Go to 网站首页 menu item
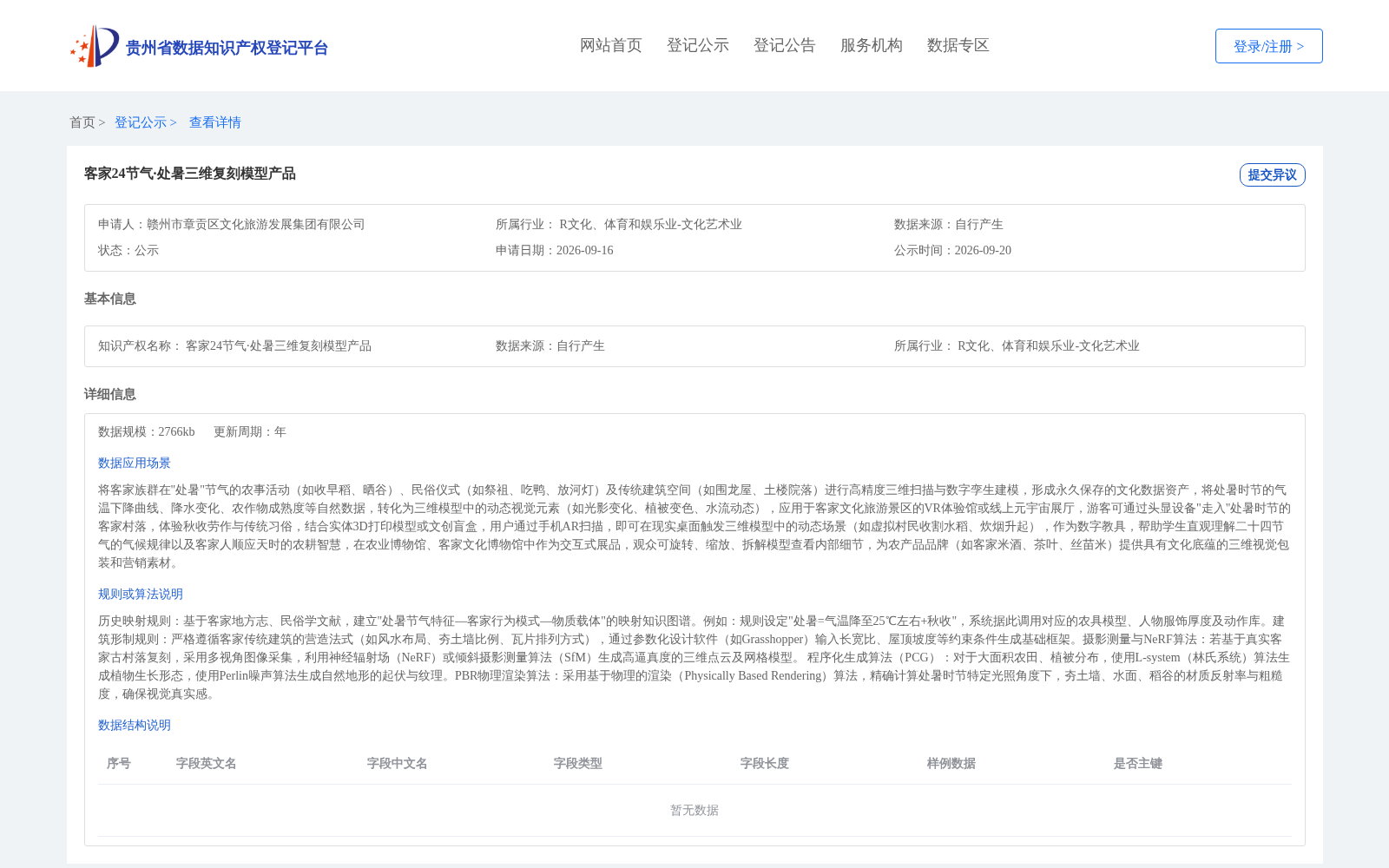 [611, 45]
